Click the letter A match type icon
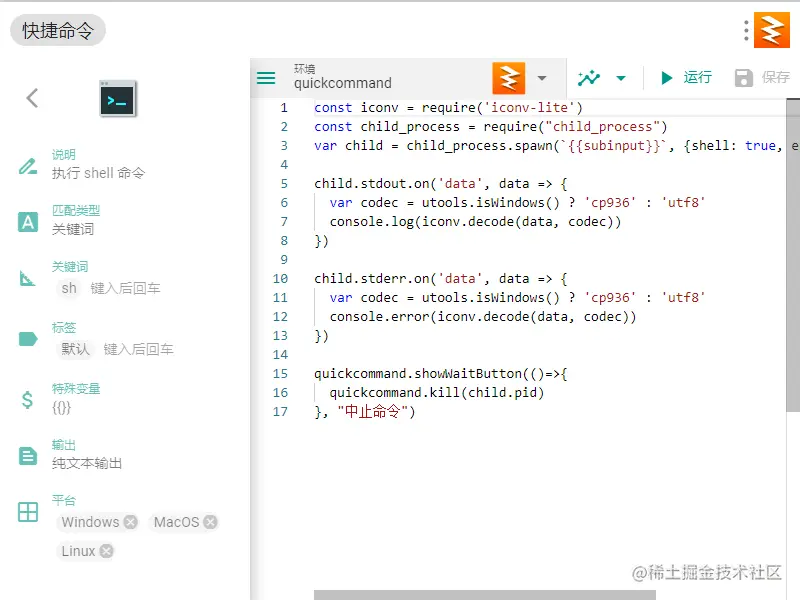Viewport: 800px width, 600px height. pos(28,222)
